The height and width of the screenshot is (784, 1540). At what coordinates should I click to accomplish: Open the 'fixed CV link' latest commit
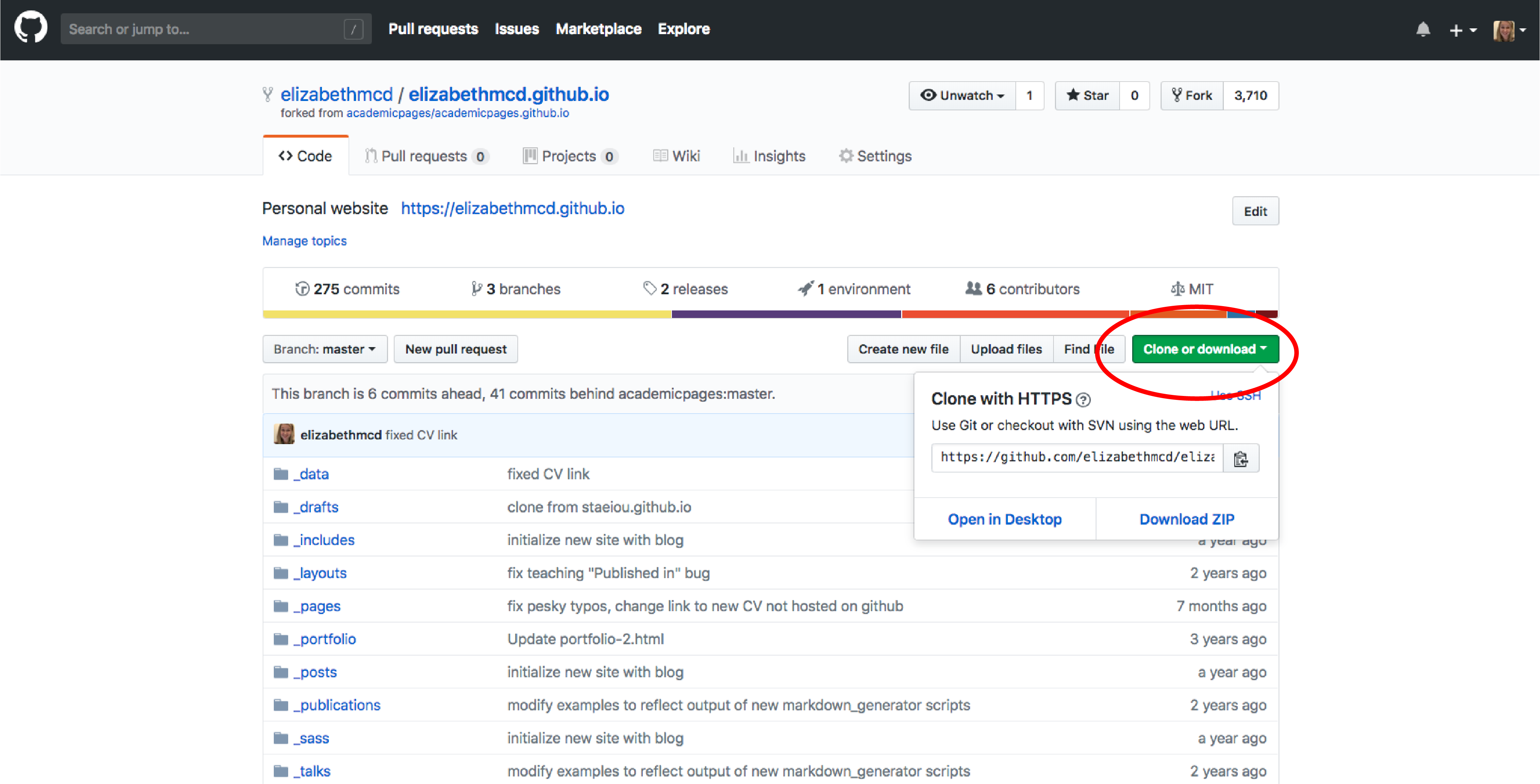[x=421, y=435]
